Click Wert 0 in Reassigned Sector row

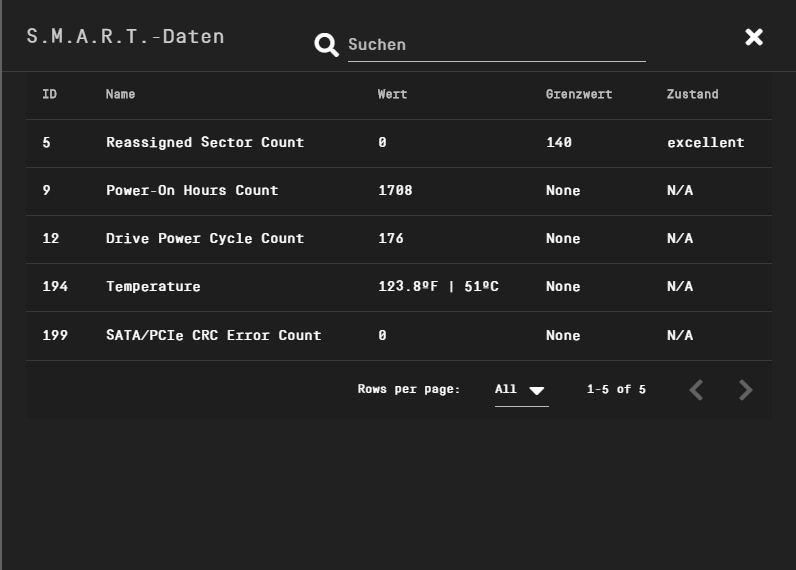click(382, 143)
